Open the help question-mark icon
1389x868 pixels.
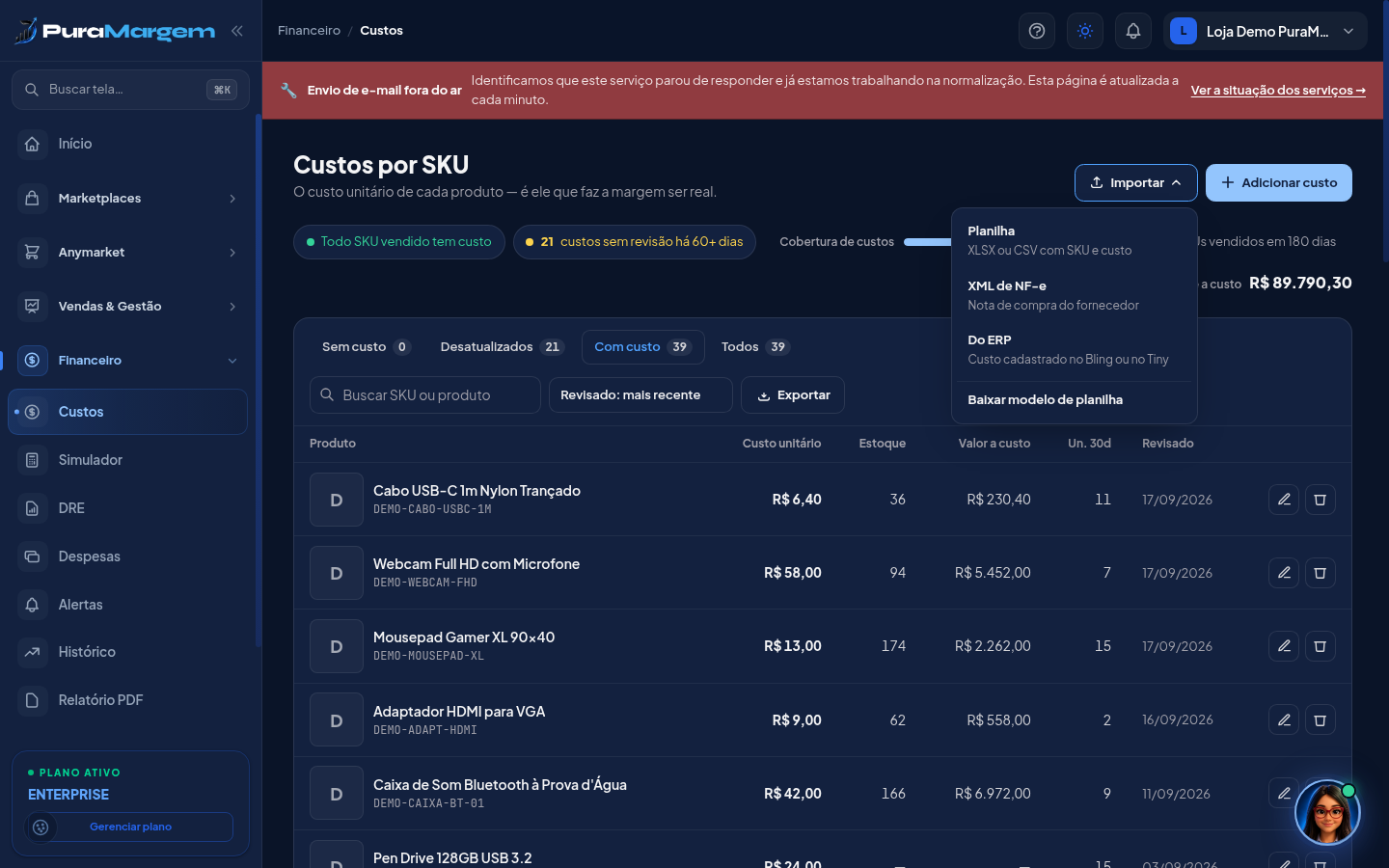pyautogui.click(x=1037, y=31)
